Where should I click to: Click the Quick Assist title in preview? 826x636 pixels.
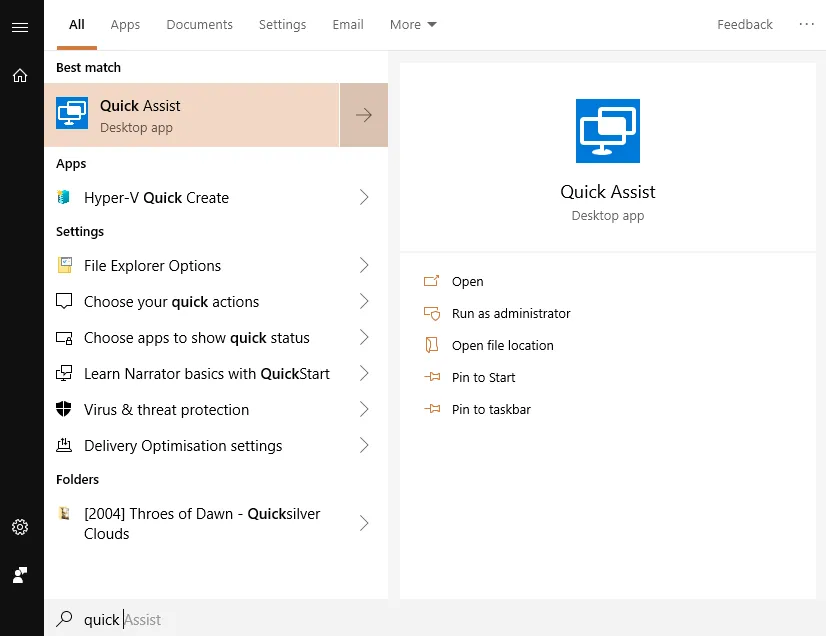point(607,192)
